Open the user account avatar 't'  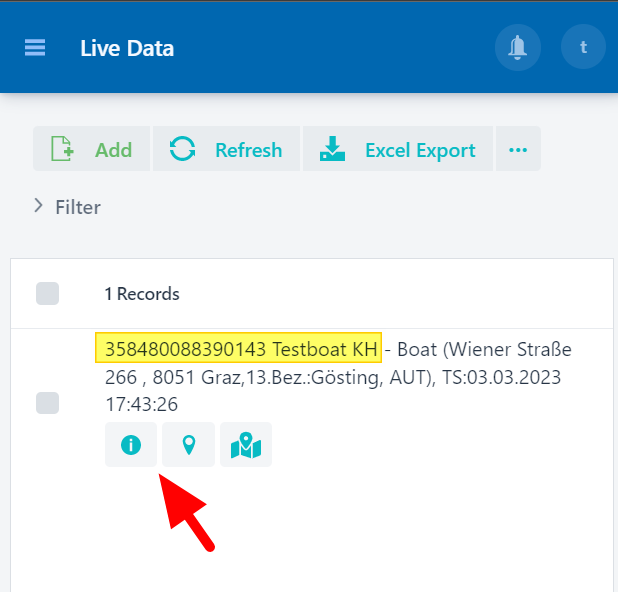(x=583, y=47)
